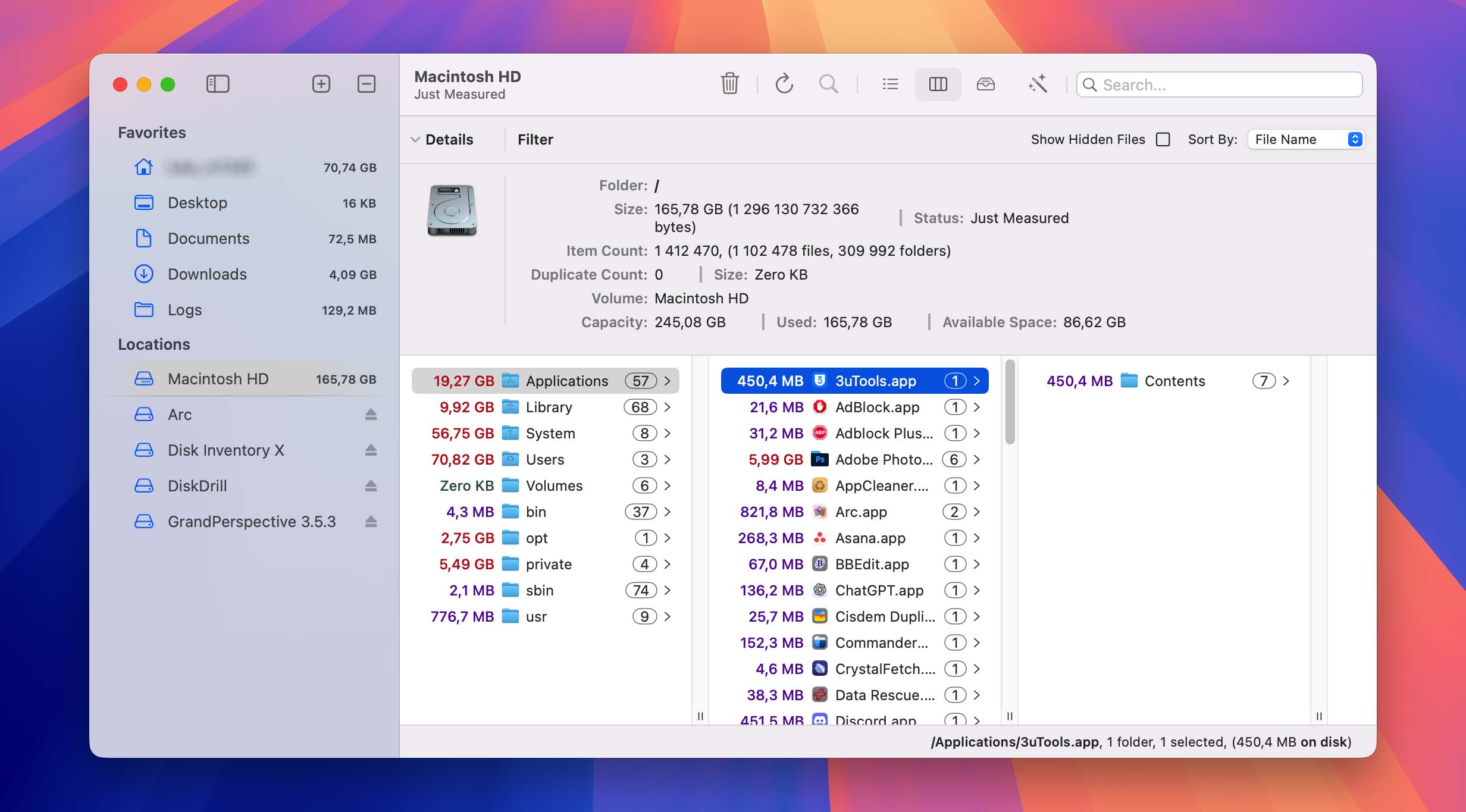Select Adobe Photoshop app row
Viewport: 1466px width, 812px height.
coord(854,459)
